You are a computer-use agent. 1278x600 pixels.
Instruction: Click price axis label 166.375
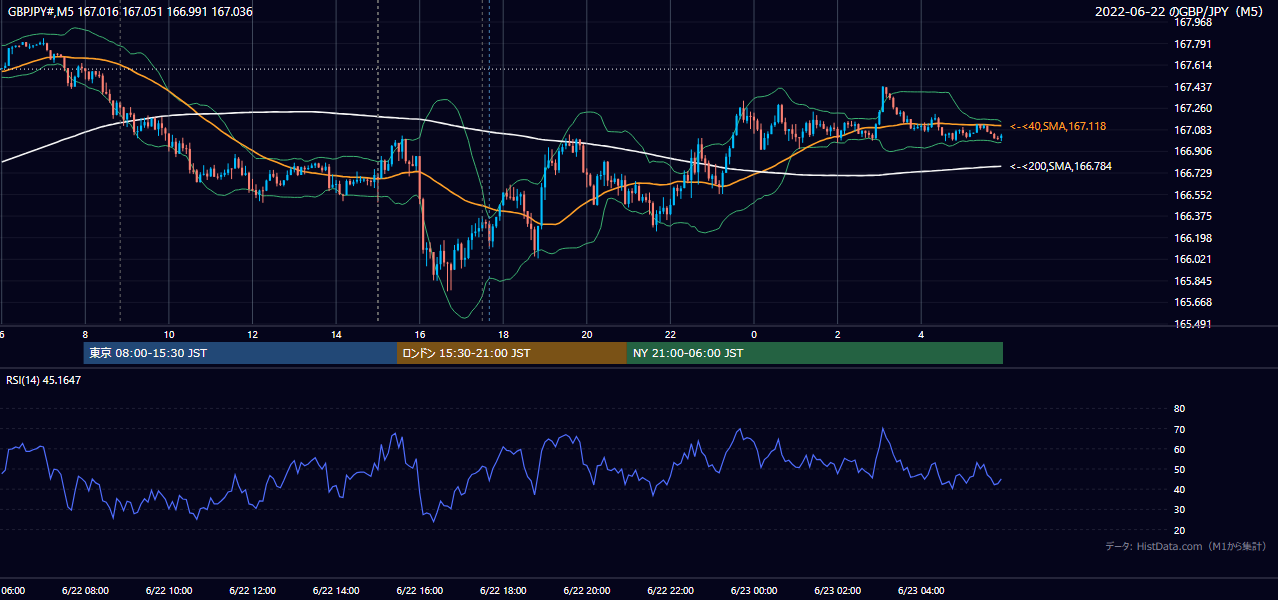coord(1192,216)
